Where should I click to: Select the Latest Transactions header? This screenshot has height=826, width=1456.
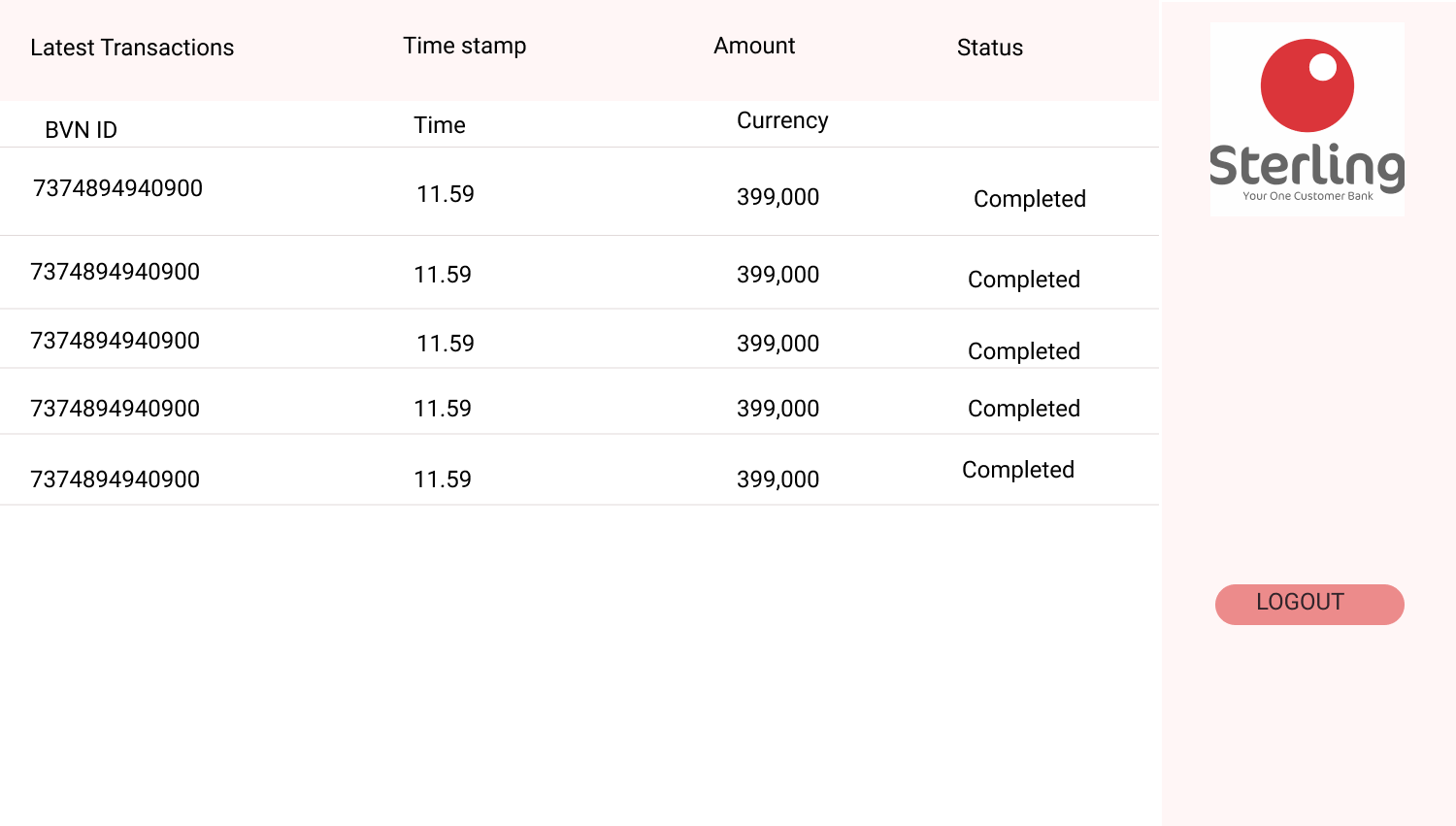(x=132, y=48)
